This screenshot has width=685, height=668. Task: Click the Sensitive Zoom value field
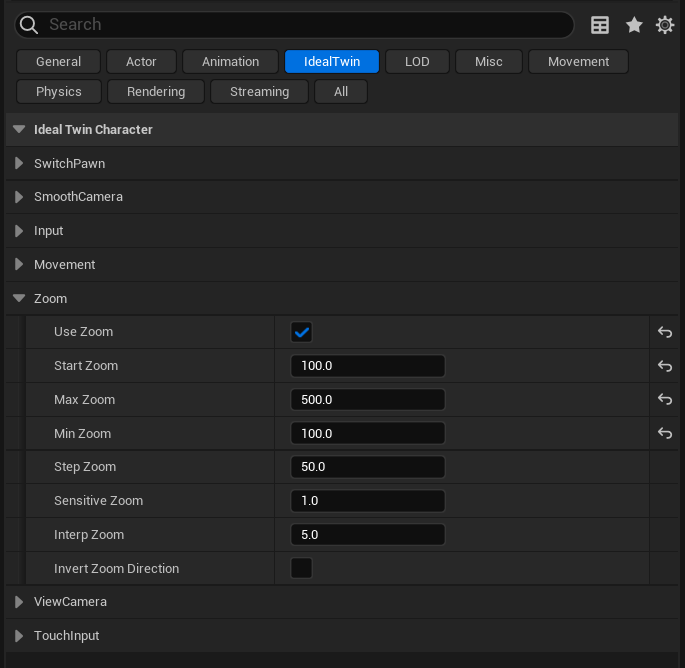(367, 501)
